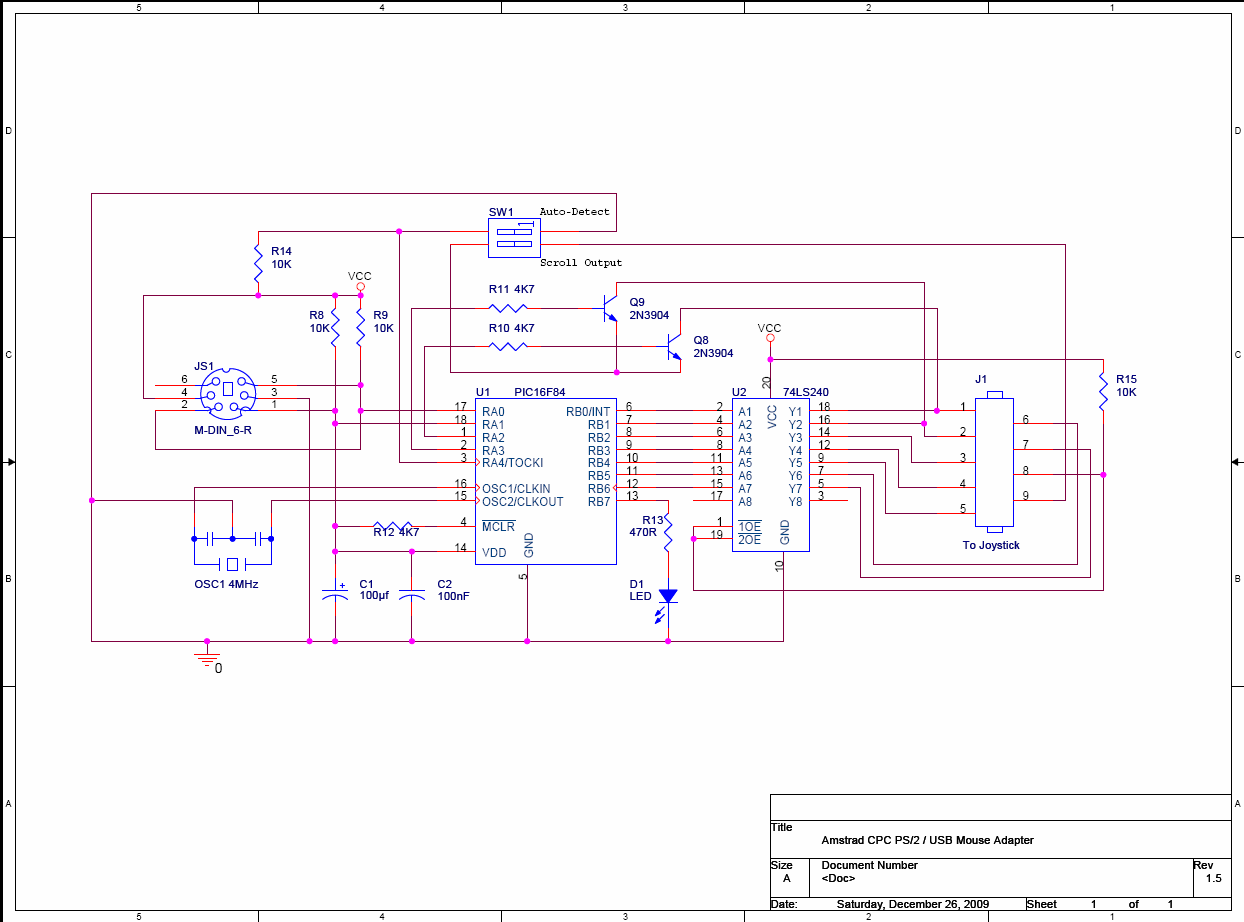The width and height of the screenshot is (1244, 922).
Task: Click the Y1 output pin name
Action: [795, 411]
